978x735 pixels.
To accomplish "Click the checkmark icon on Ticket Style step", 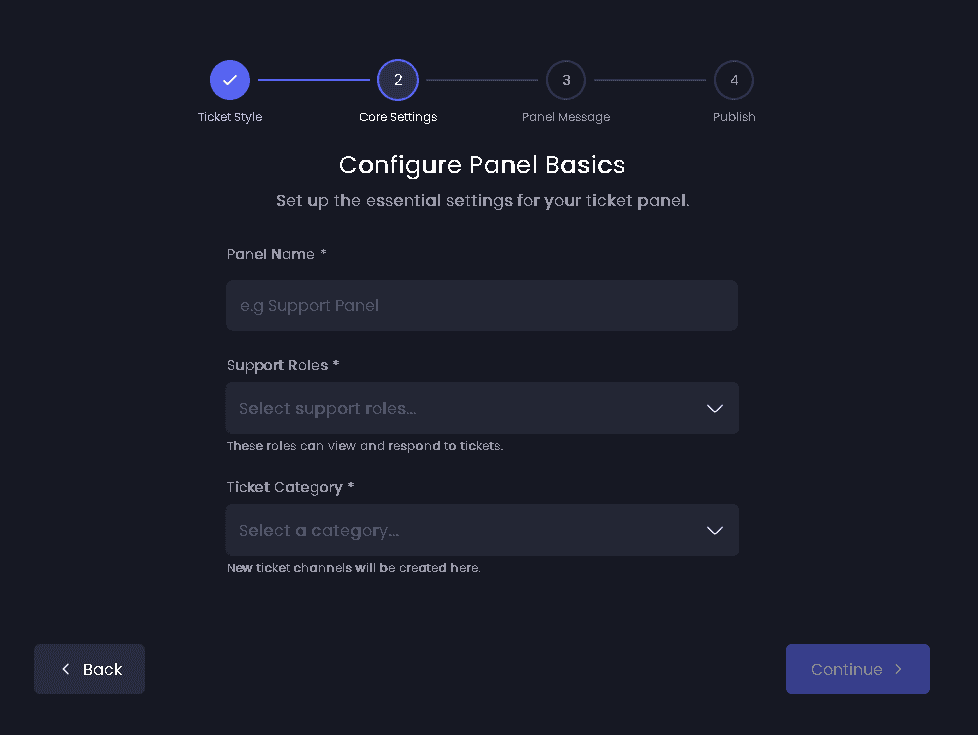I will tap(230, 79).
